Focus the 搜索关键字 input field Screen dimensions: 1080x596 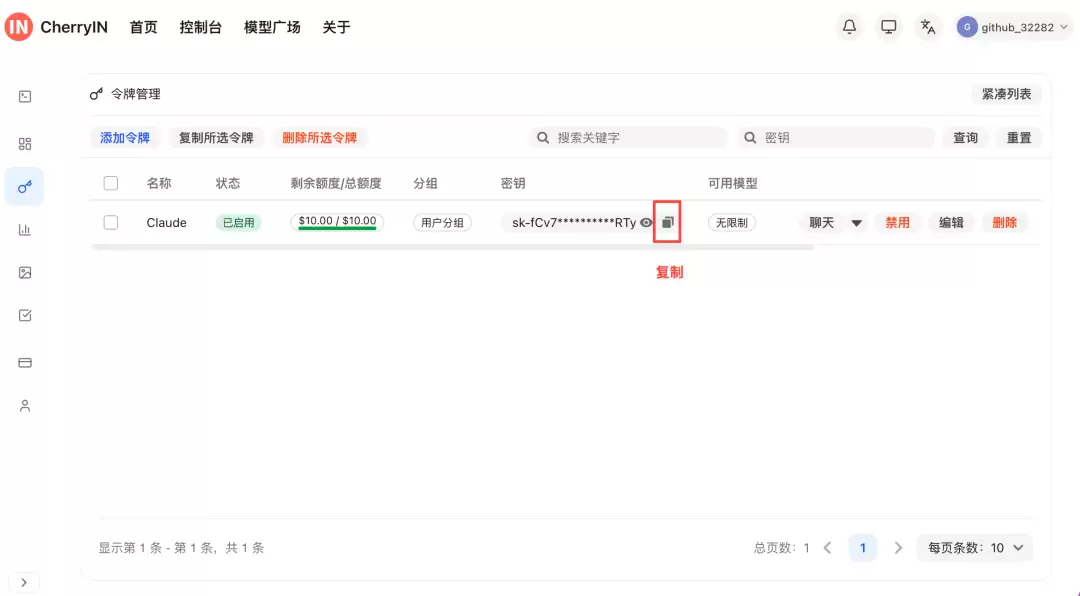(x=628, y=138)
